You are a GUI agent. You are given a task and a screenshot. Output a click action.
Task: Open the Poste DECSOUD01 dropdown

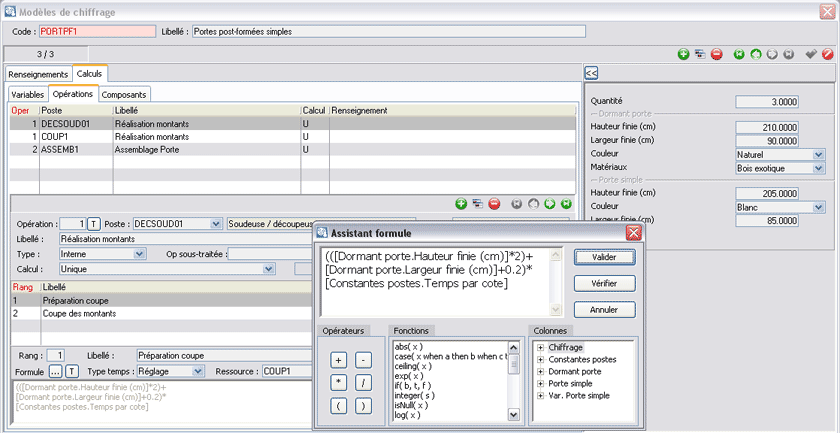[x=216, y=223]
